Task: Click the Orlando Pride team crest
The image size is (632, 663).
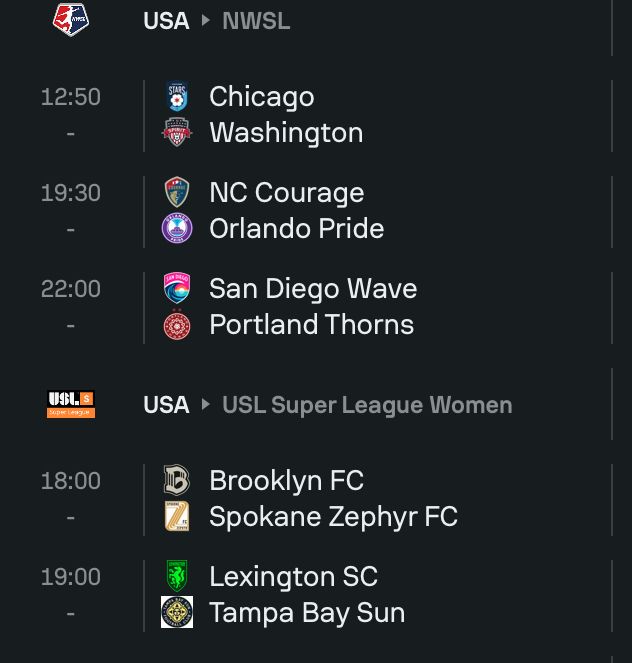Action: pyautogui.click(x=177, y=228)
